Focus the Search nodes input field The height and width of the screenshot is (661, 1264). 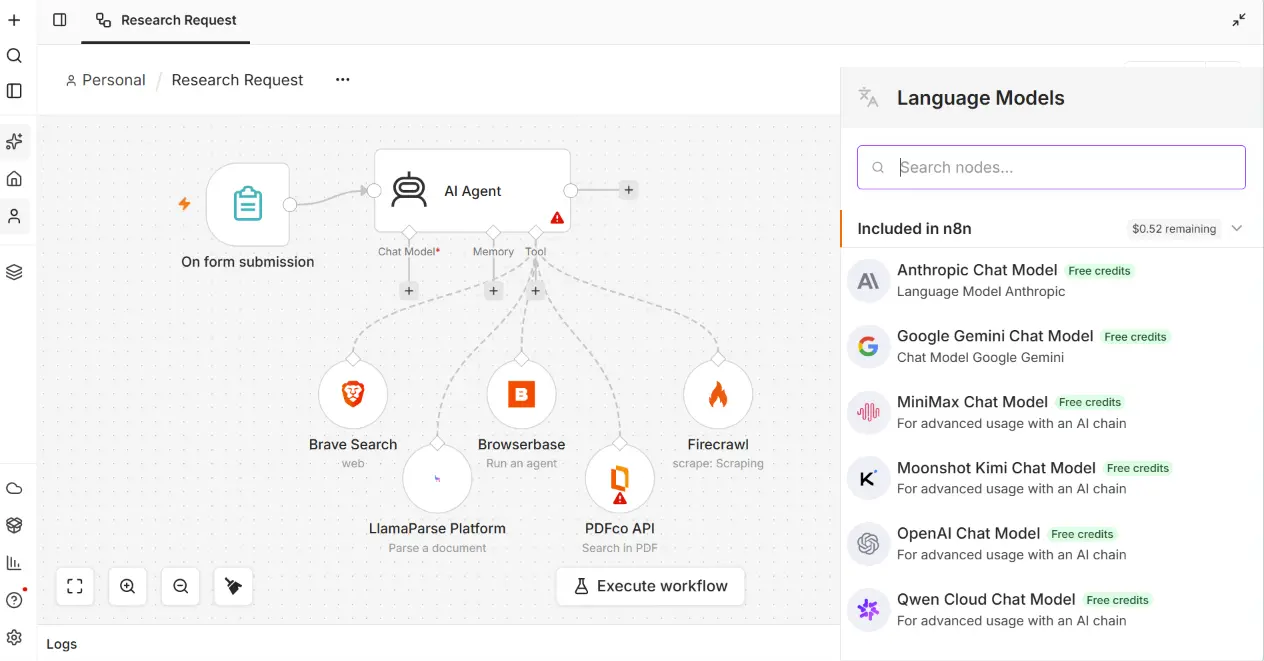(x=1051, y=167)
